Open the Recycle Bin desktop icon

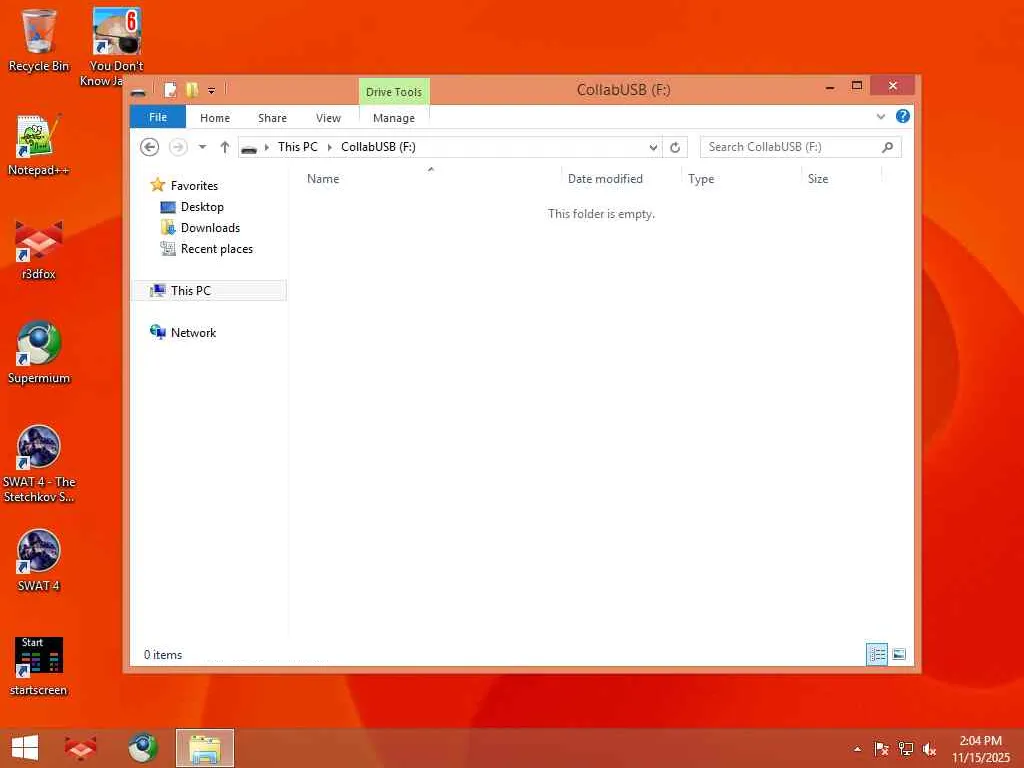(39, 40)
